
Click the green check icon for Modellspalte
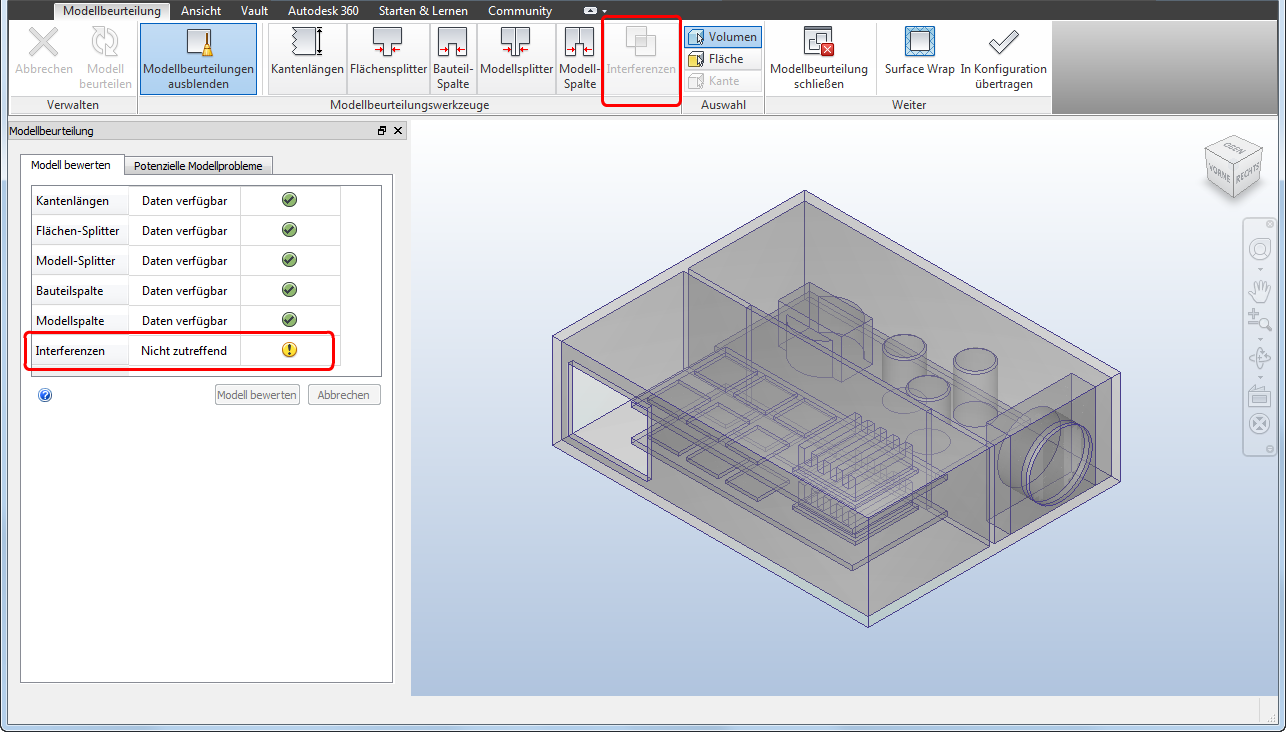289,320
